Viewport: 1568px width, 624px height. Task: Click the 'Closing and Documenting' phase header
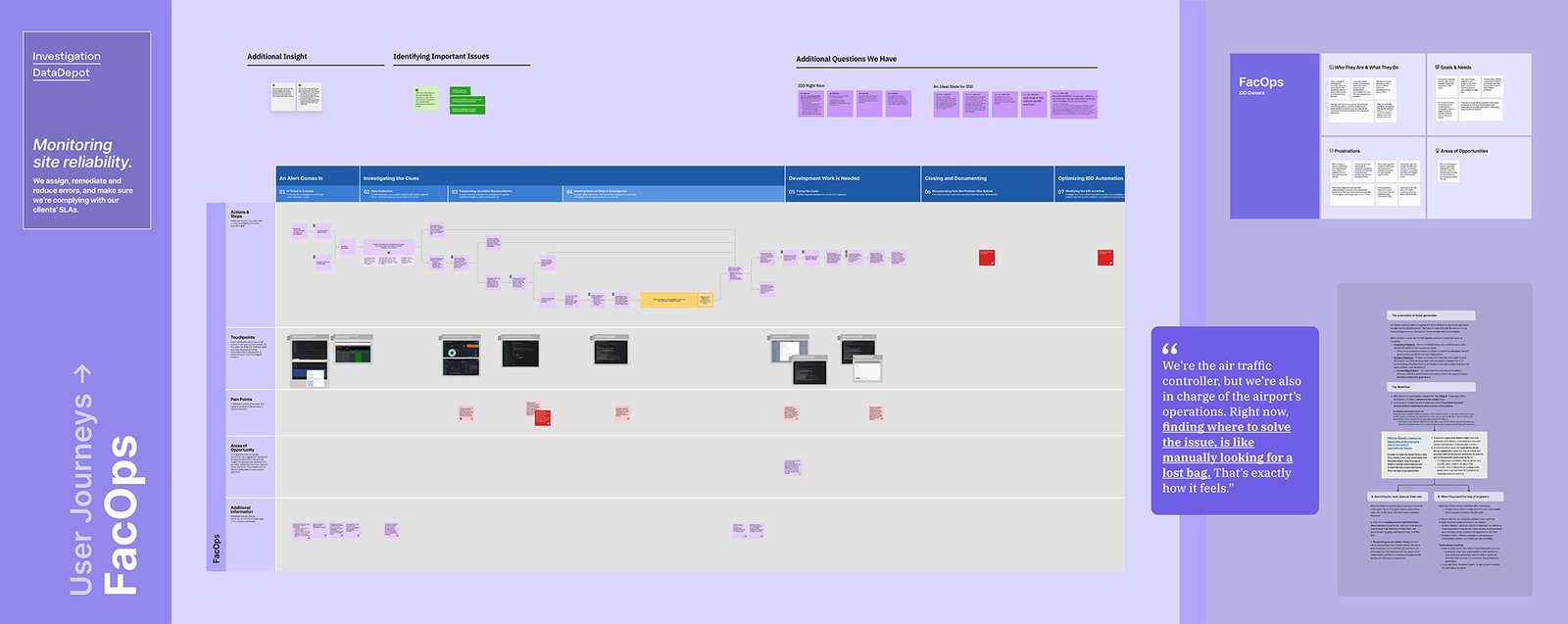987,176
